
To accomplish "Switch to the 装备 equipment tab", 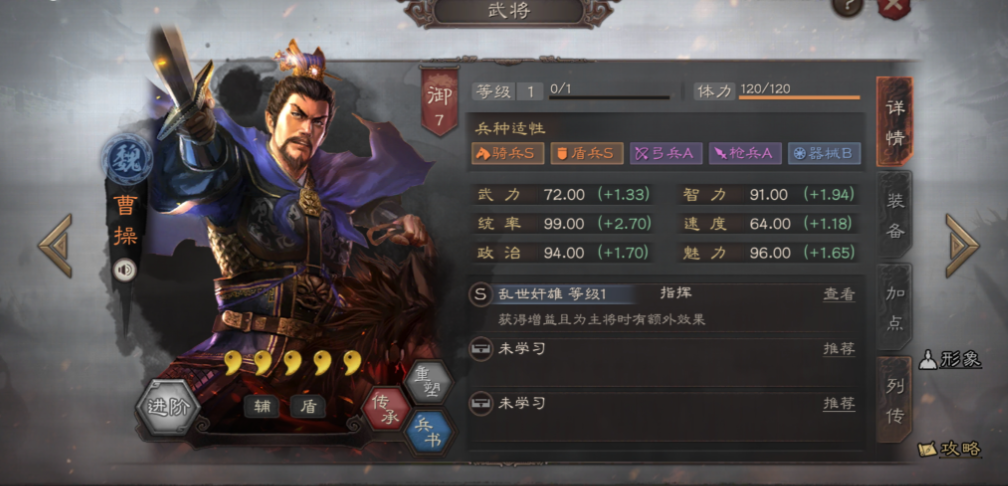I will 894,215.
